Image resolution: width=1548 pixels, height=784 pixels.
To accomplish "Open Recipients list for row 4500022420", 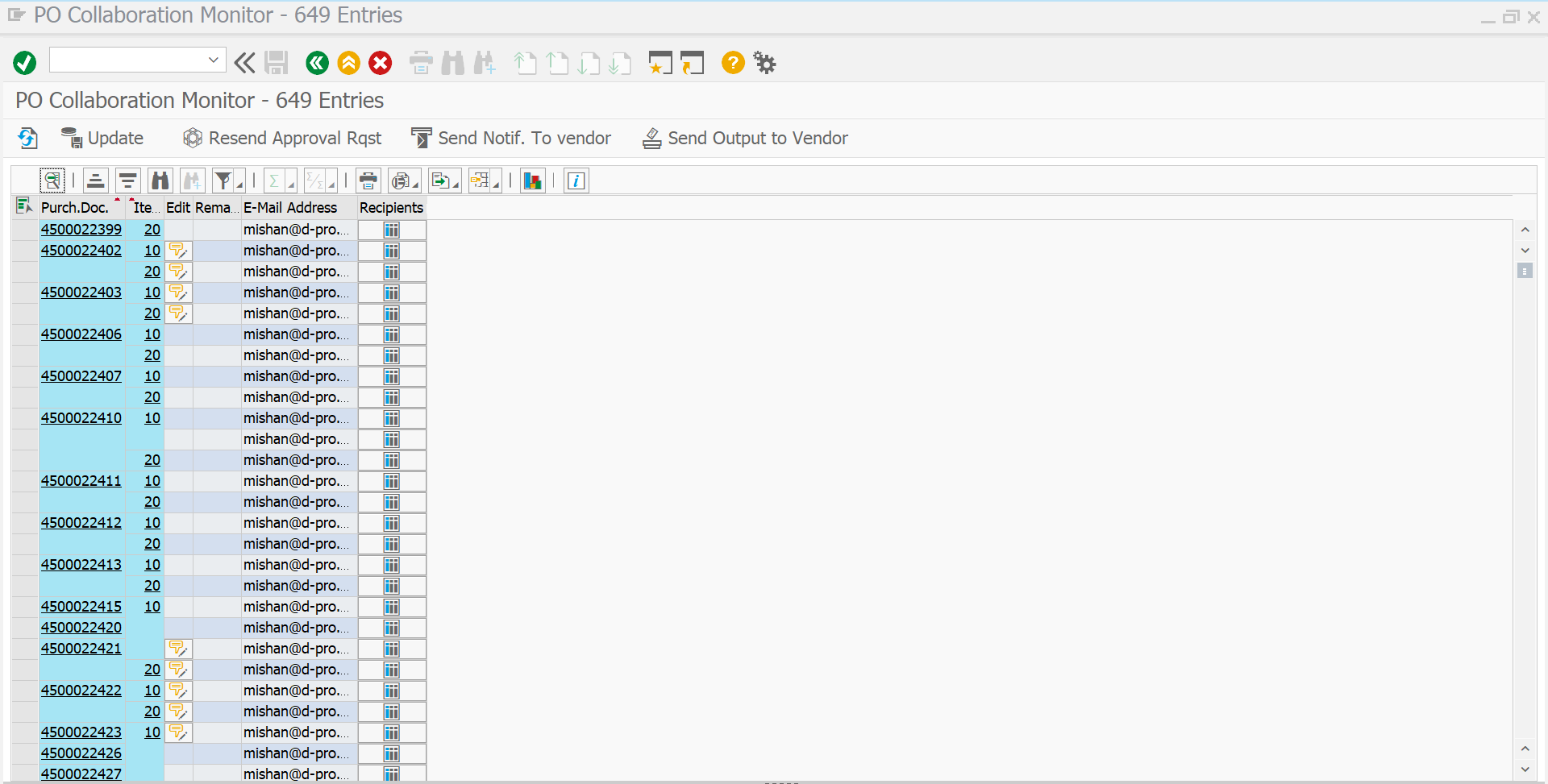I will click(x=392, y=628).
